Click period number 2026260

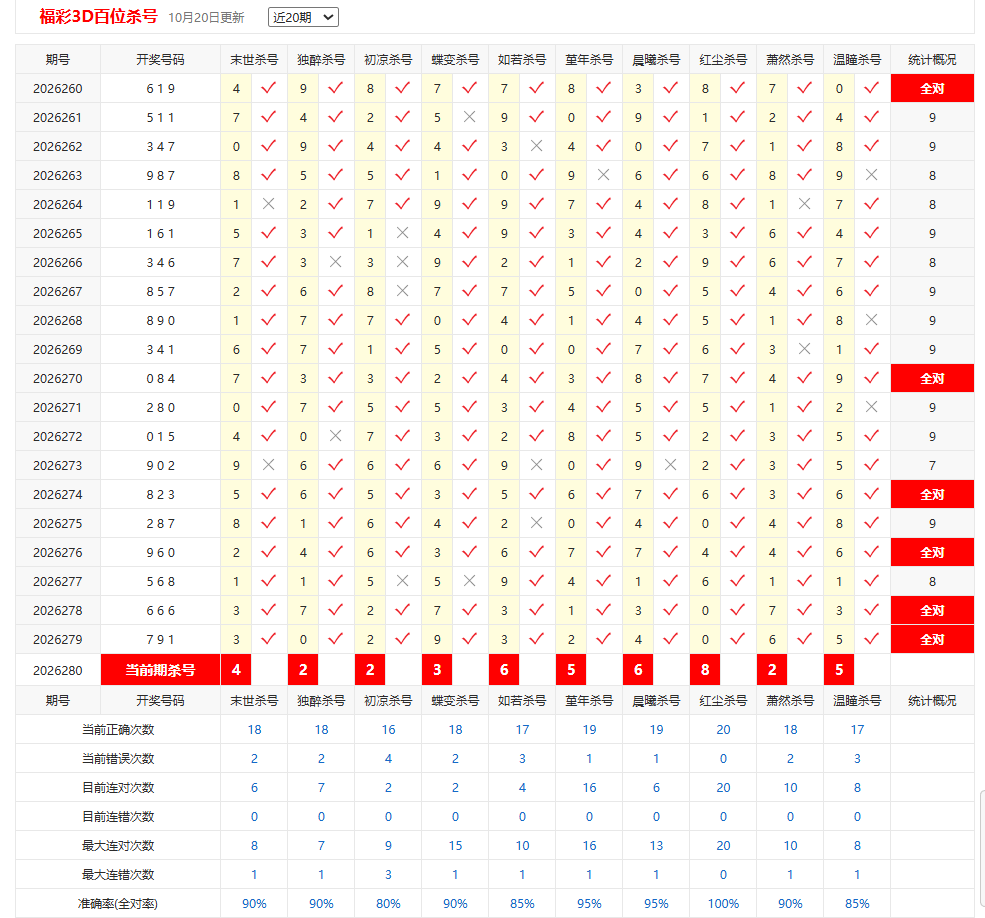(58, 89)
